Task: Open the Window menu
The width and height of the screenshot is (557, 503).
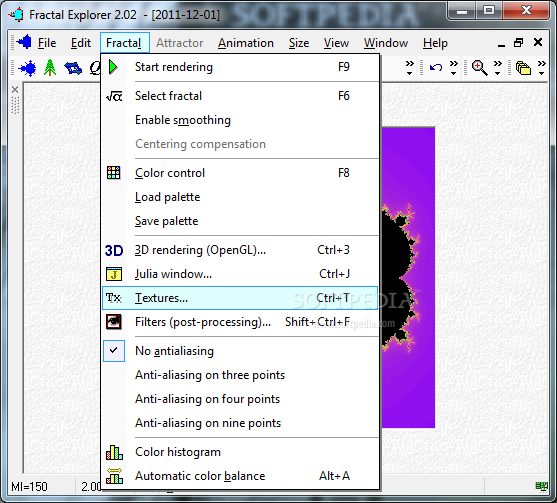Action: coord(386,43)
